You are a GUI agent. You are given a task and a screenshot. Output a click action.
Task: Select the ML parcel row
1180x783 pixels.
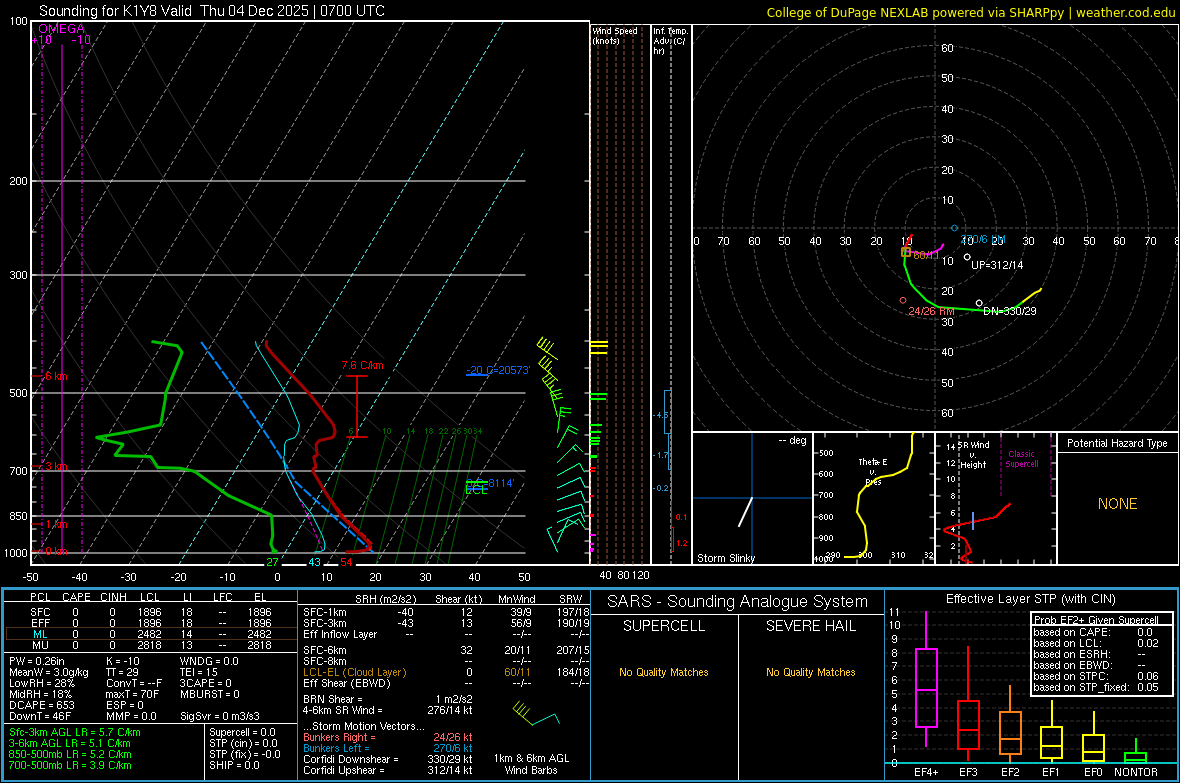[151, 634]
